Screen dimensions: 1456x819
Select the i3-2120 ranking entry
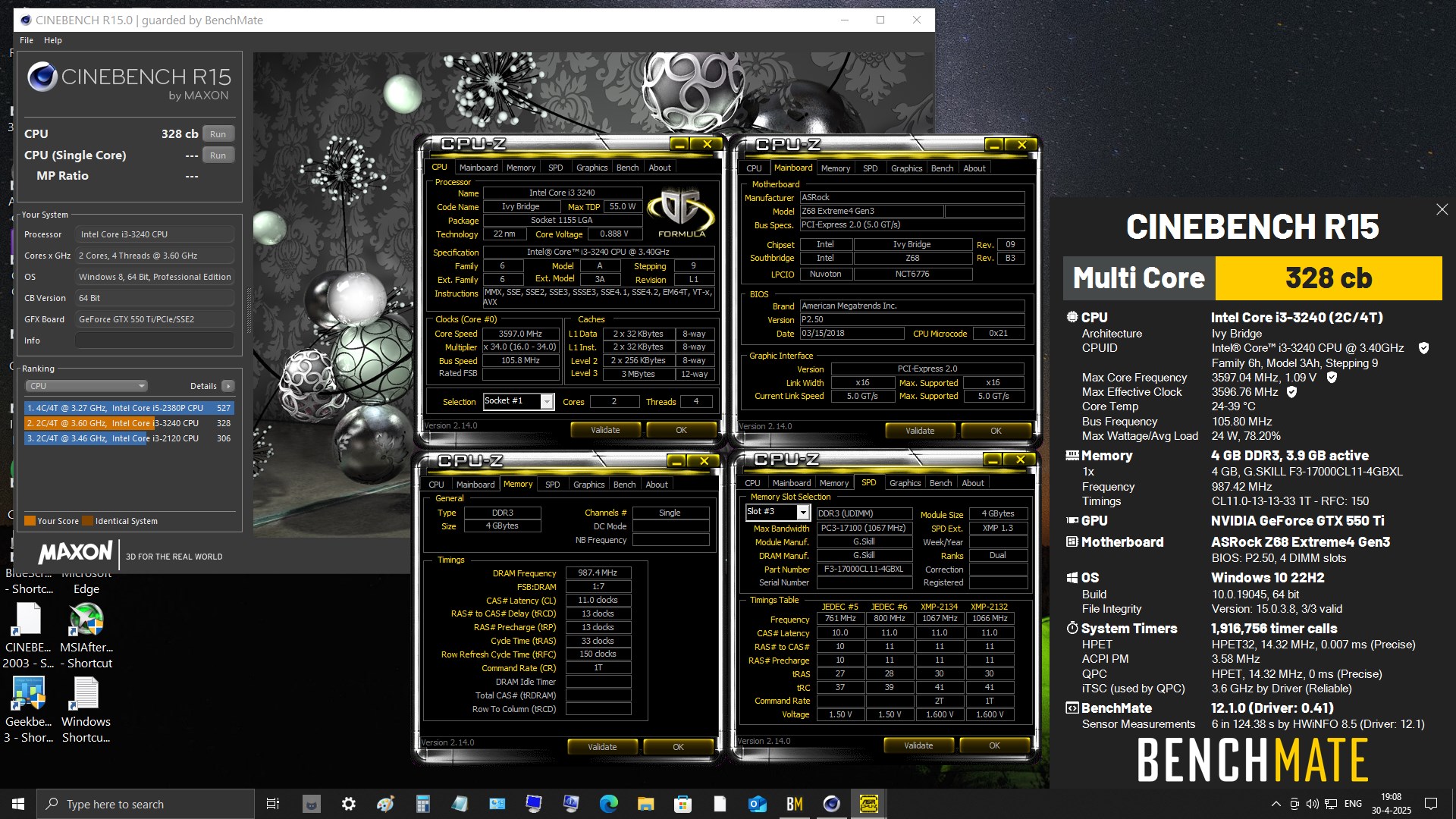coord(129,438)
